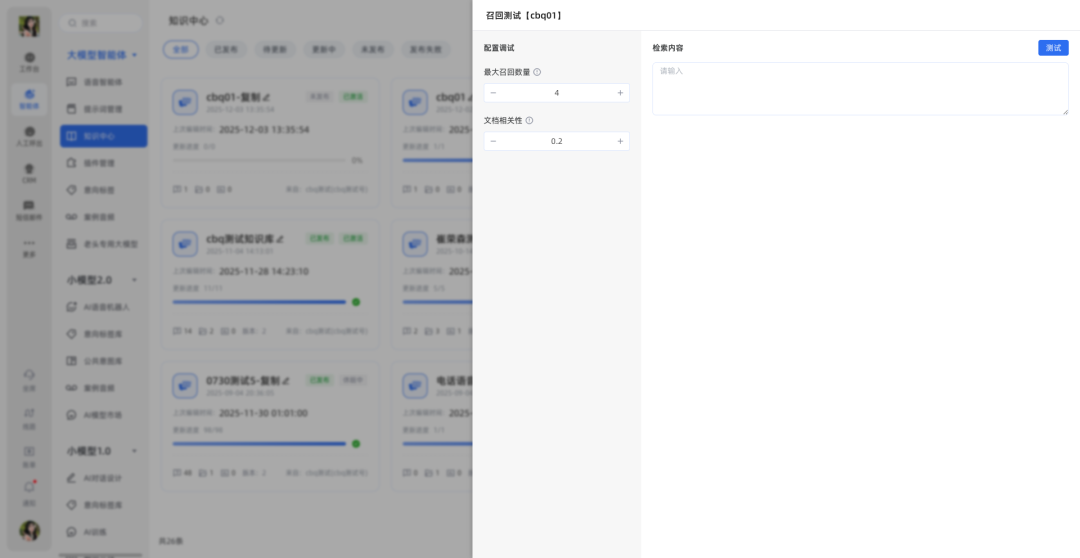Grab the resize handle of 检索内容 textarea
The width and height of the screenshot is (1080, 558).
[x=1065, y=112]
